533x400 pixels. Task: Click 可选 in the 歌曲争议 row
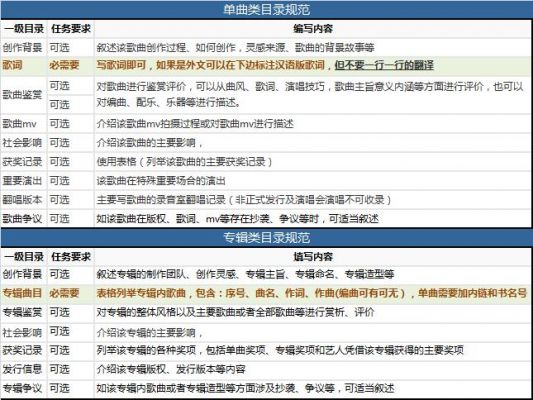[x=59, y=219]
